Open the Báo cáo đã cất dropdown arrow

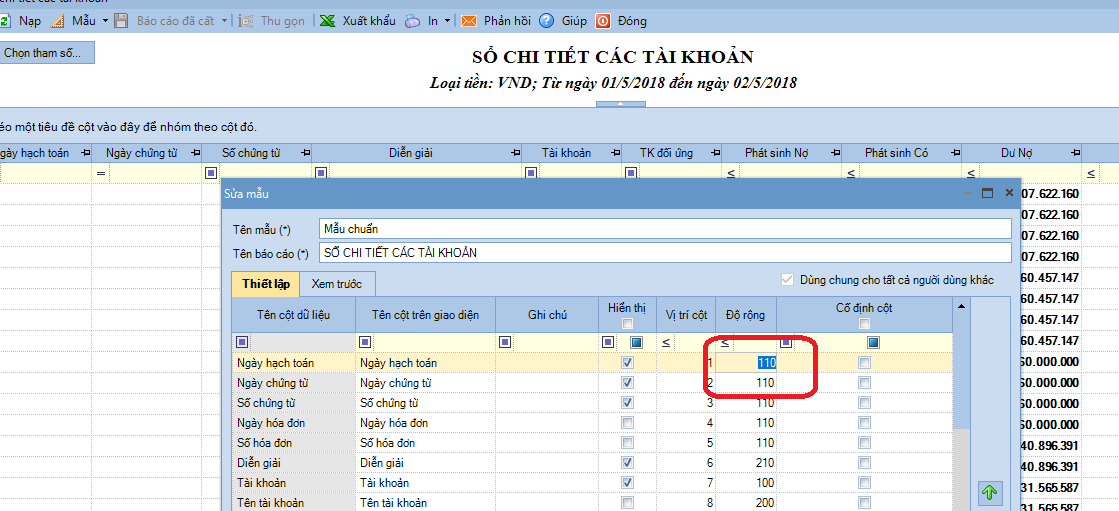point(224,21)
